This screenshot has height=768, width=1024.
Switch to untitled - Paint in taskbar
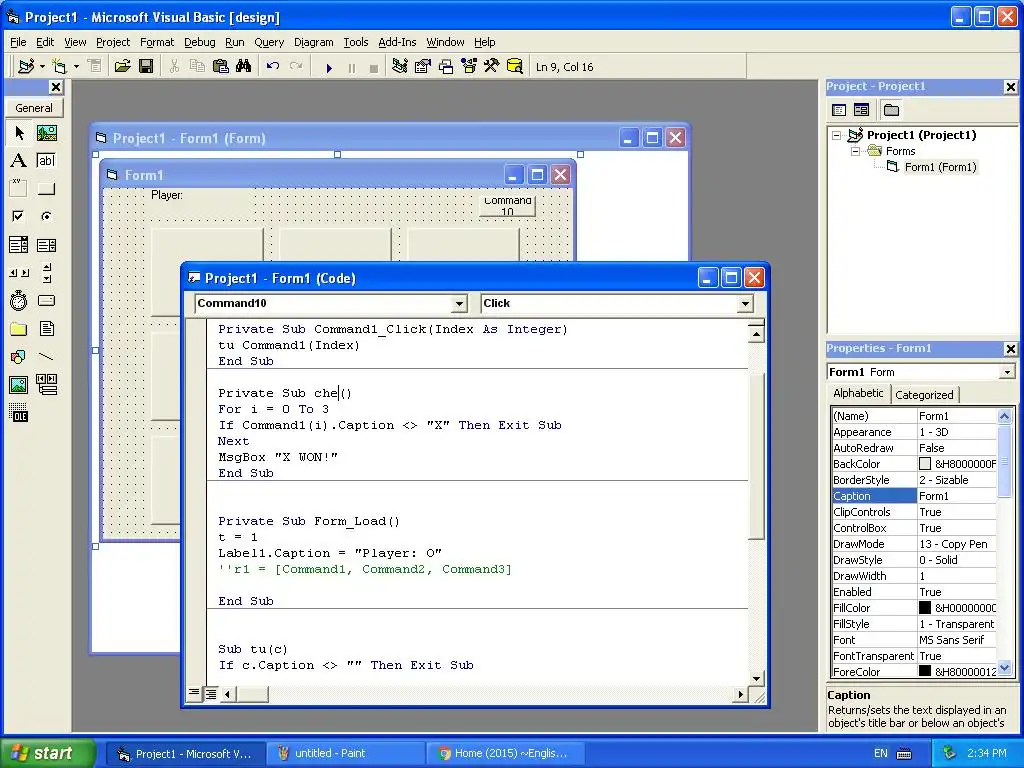coord(344,753)
